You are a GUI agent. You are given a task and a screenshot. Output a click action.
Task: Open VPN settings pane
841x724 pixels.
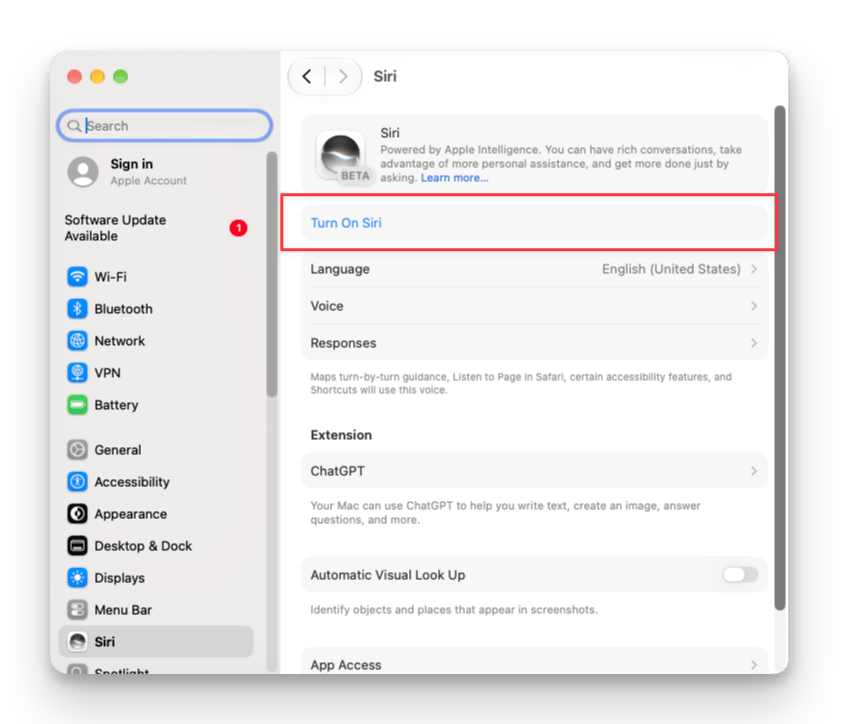click(156, 373)
